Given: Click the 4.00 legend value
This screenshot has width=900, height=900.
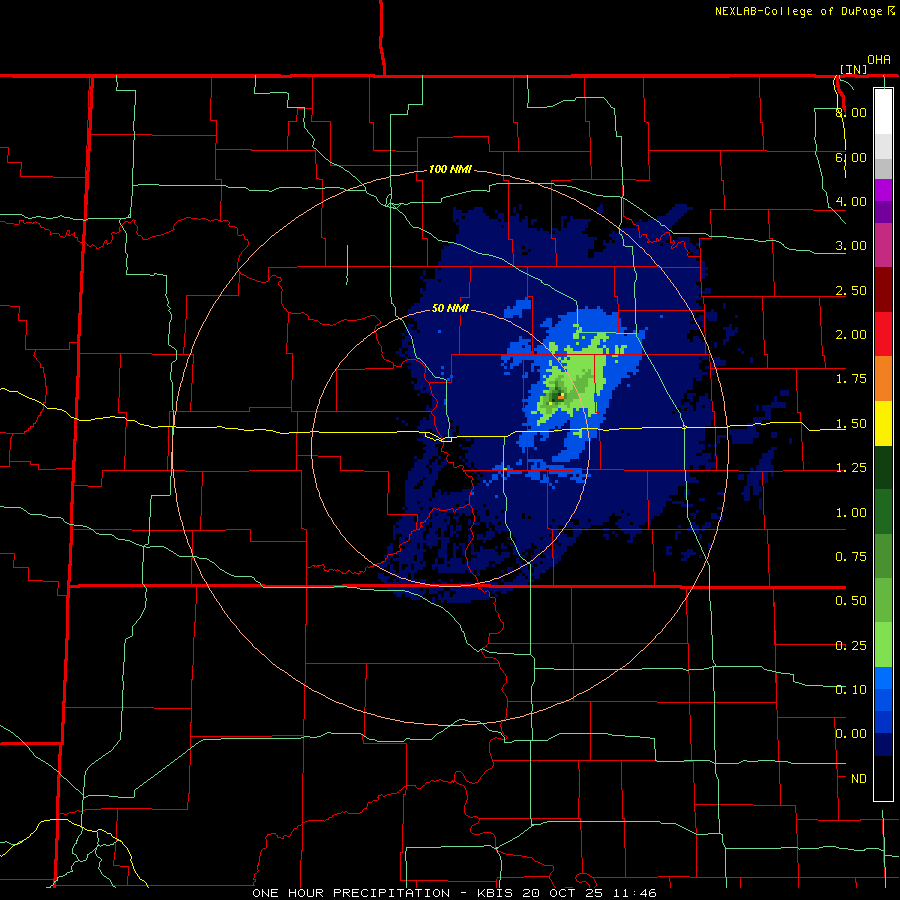Looking at the screenshot, I should 851,201.
